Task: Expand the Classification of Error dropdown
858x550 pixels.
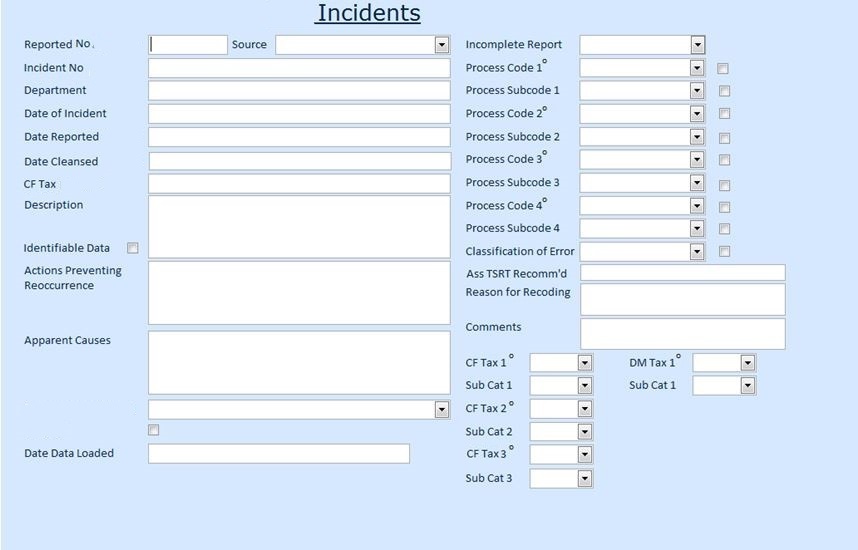Action: pyautogui.click(x=697, y=252)
